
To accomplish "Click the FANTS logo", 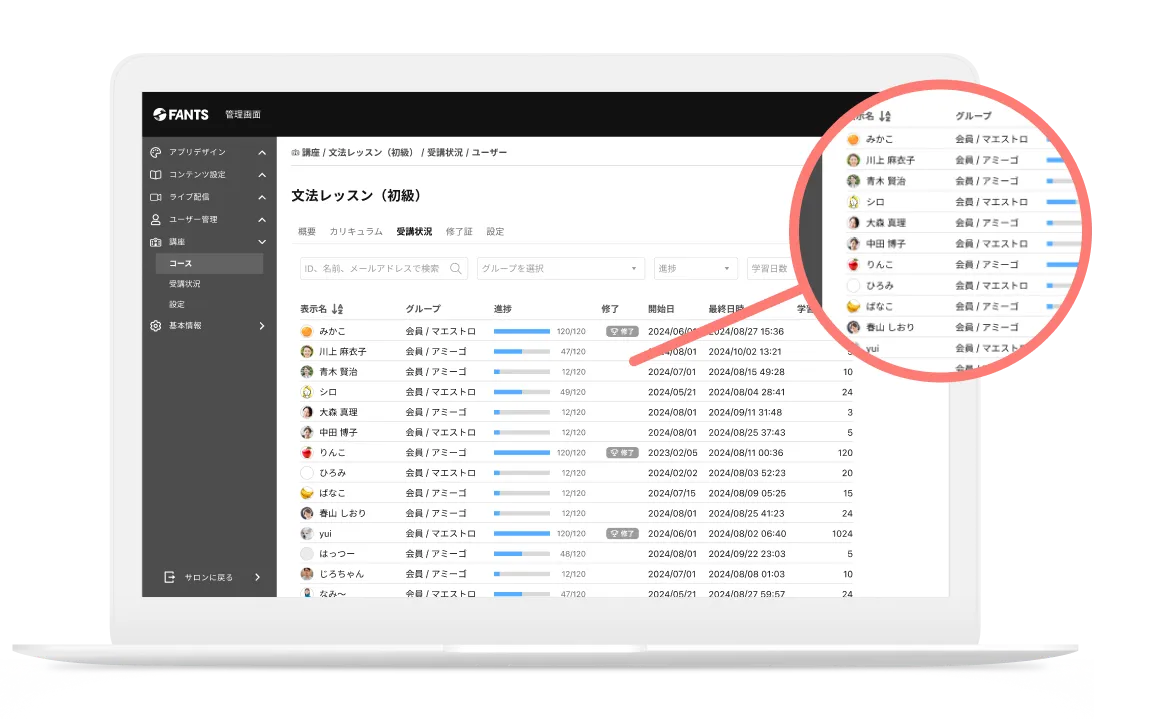I will point(180,114).
